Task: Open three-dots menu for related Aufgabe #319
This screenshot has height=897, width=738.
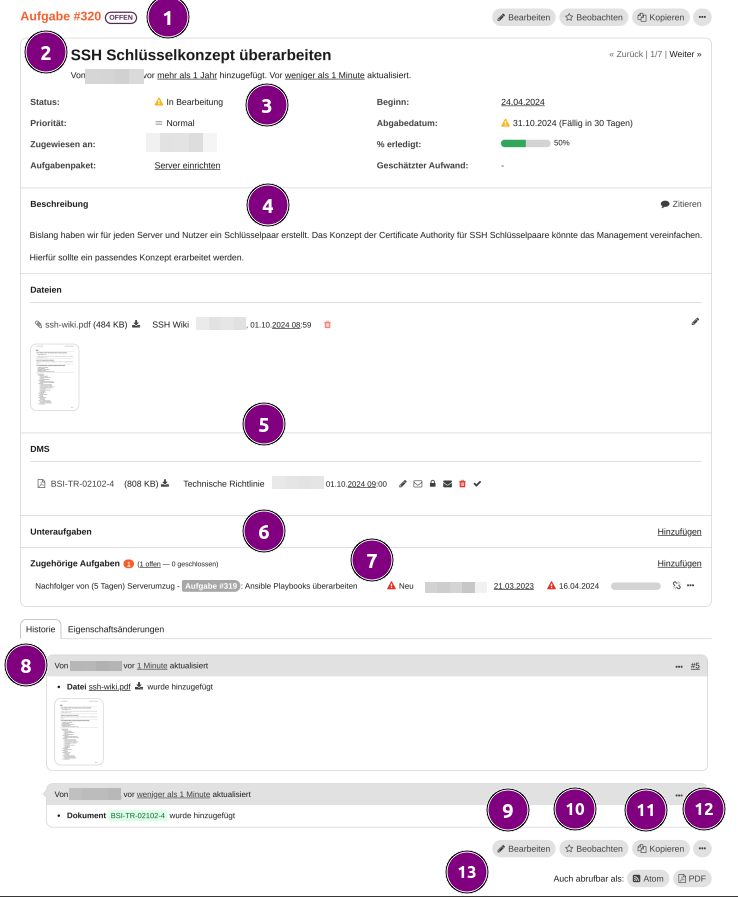Action: pos(690,586)
